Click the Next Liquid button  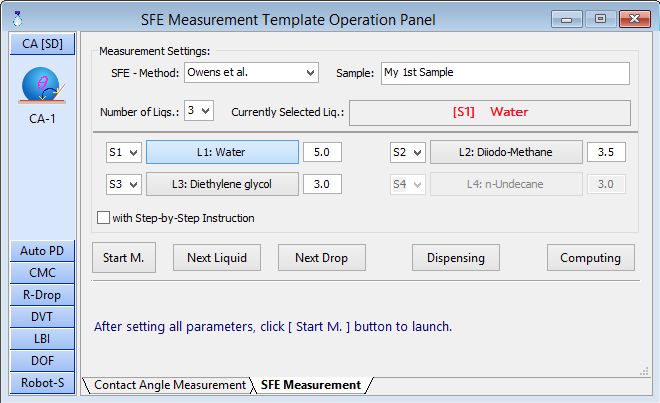(216, 257)
